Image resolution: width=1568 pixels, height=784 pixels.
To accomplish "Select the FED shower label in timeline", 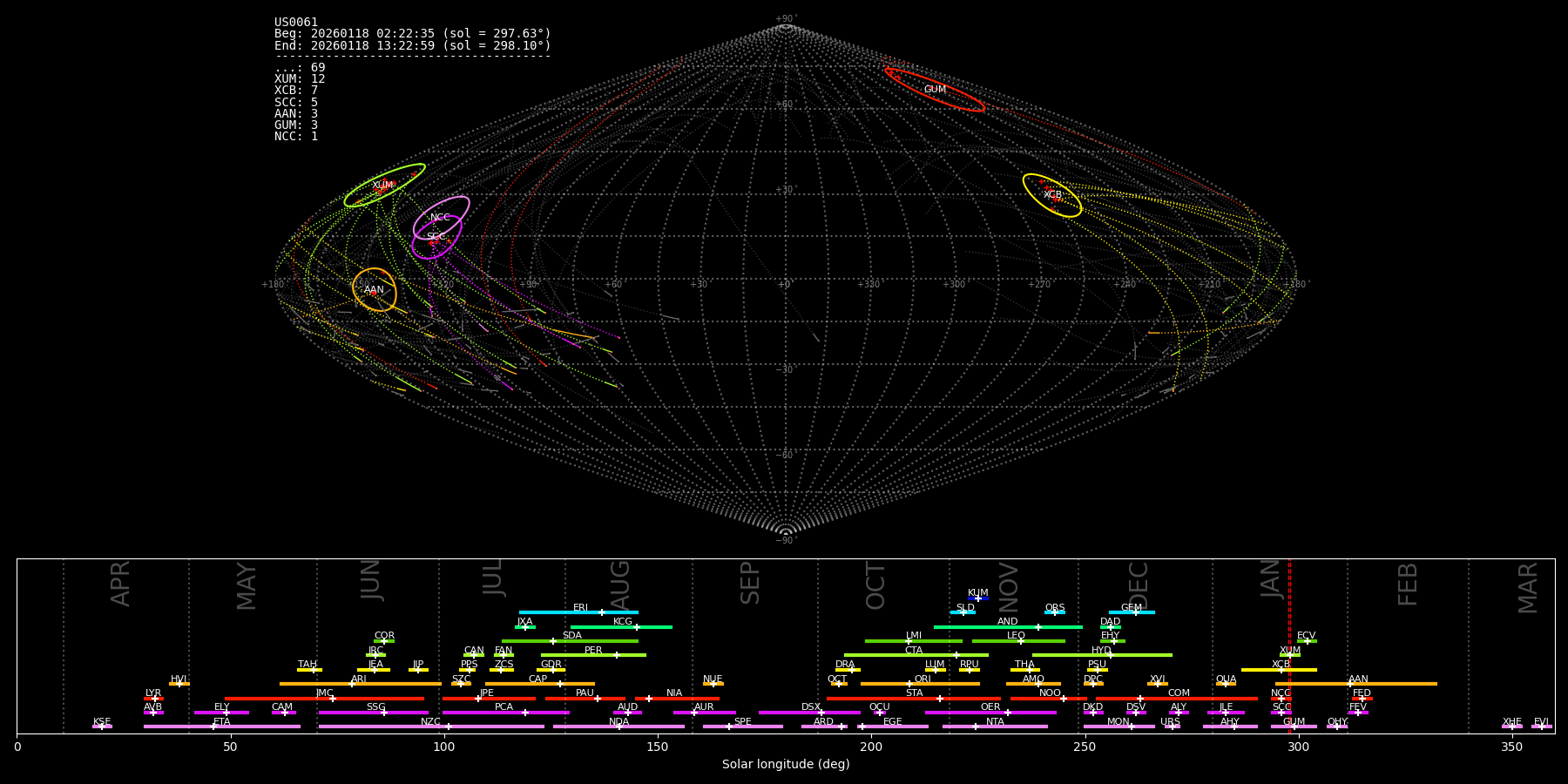I will pos(1362,693).
